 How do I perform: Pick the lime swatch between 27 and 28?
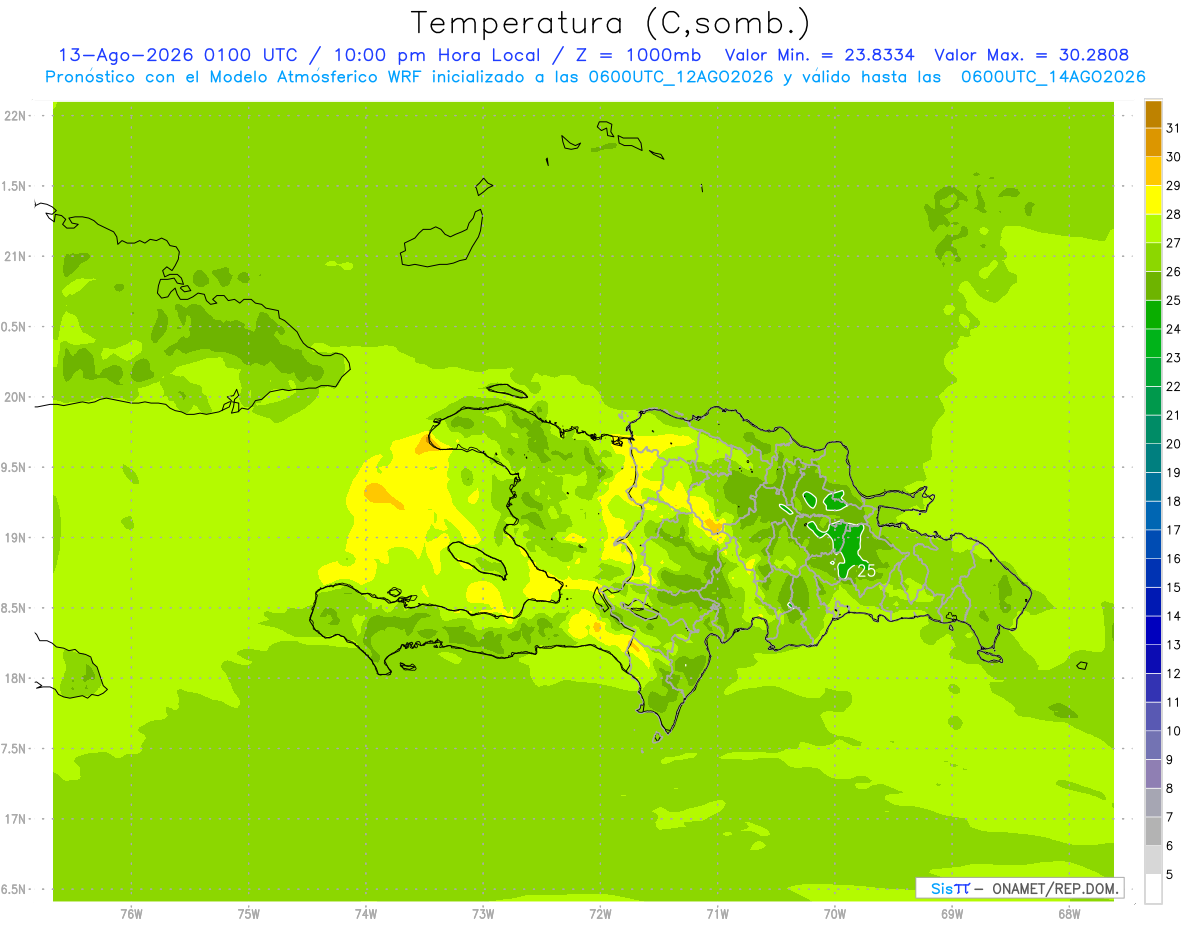click(x=1153, y=229)
